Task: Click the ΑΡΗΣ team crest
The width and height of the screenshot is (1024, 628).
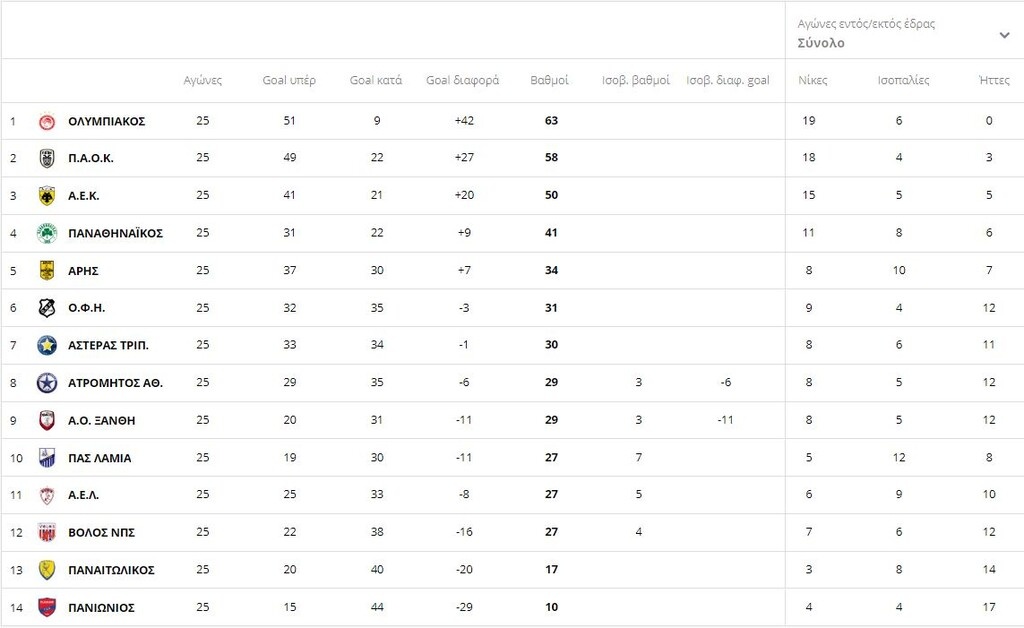Action: 47,270
